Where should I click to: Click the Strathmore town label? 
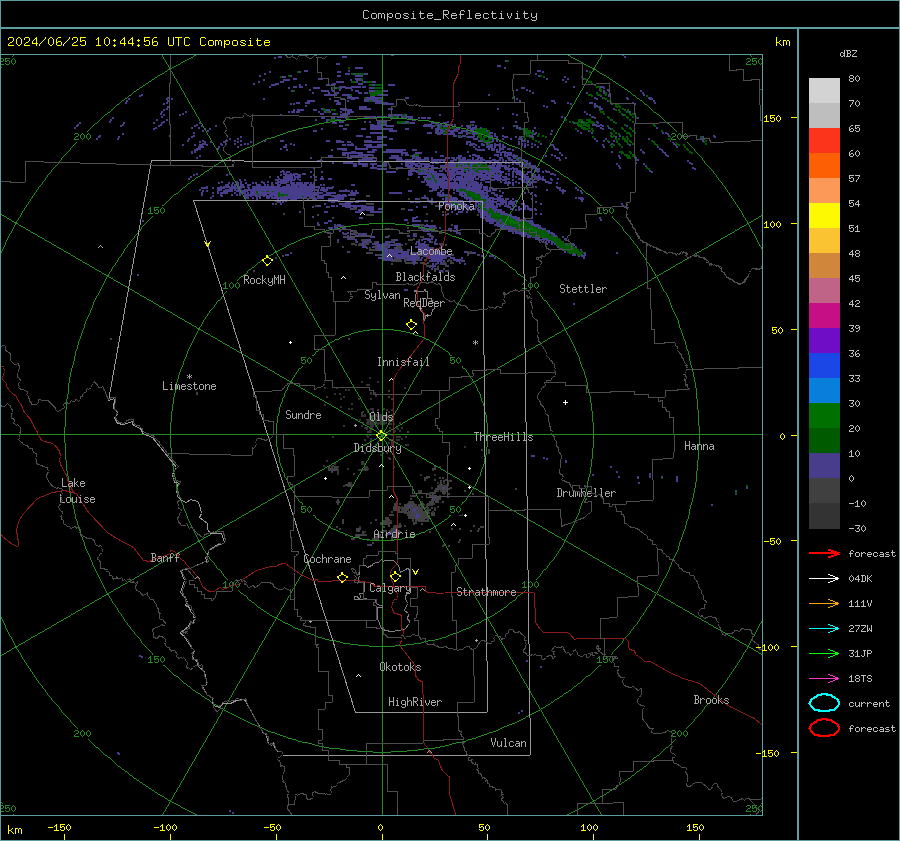click(x=486, y=592)
